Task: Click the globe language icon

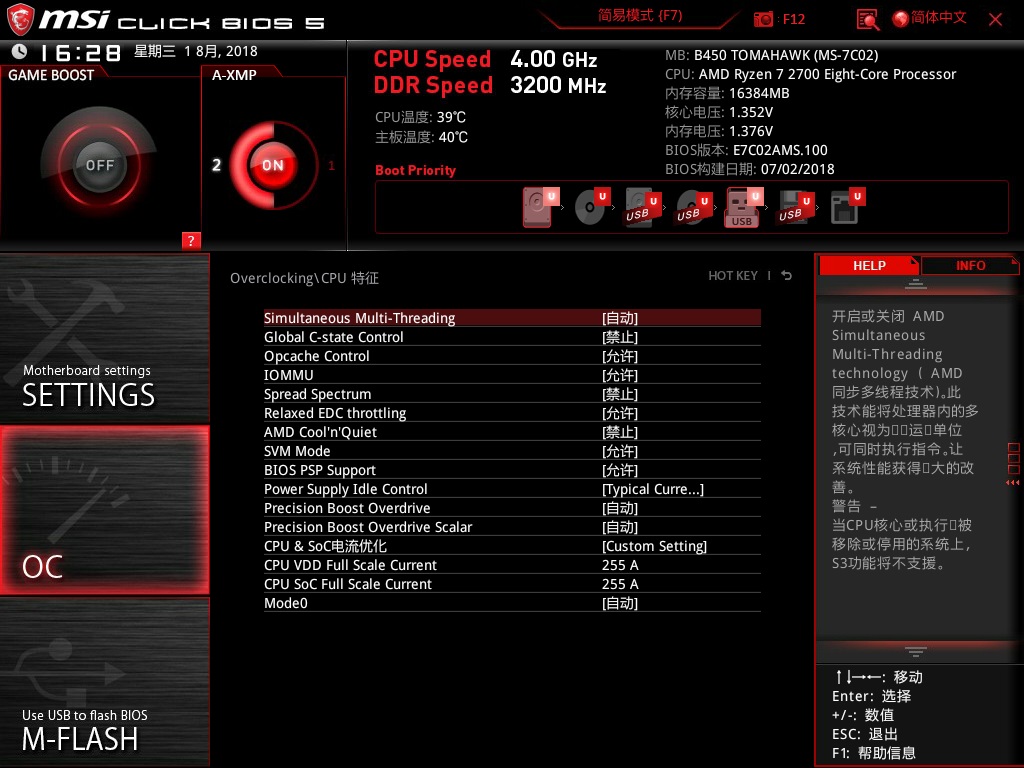Action: 901,19
